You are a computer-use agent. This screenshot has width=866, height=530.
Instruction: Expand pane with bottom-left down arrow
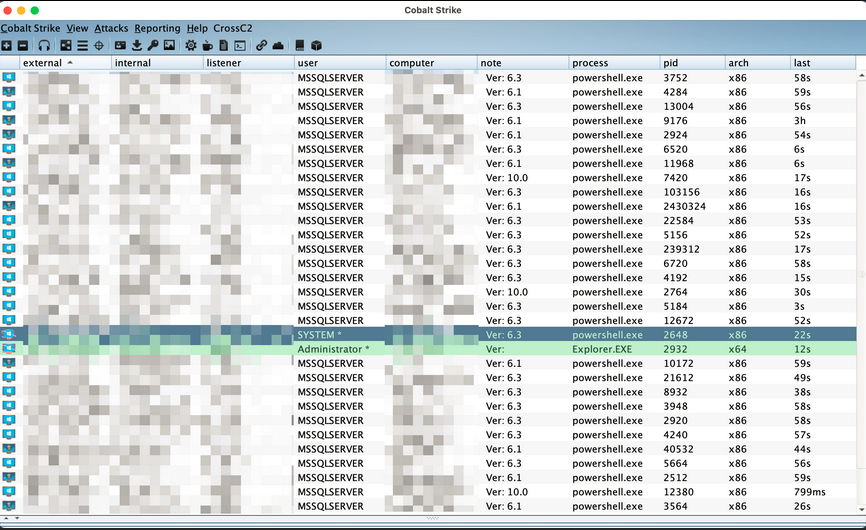[x=17, y=518]
